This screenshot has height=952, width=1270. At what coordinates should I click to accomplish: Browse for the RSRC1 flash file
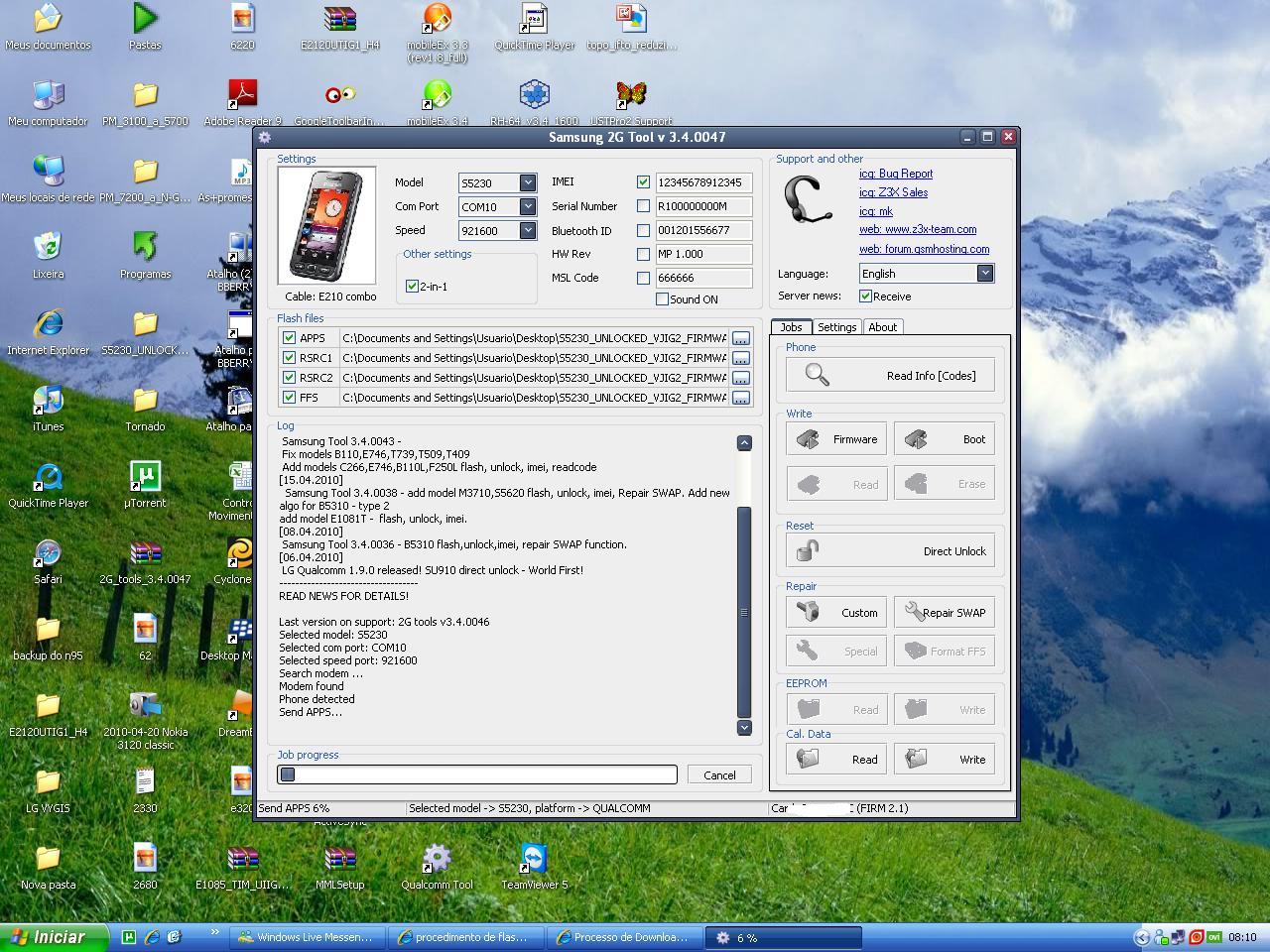pyautogui.click(x=741, y=358)
